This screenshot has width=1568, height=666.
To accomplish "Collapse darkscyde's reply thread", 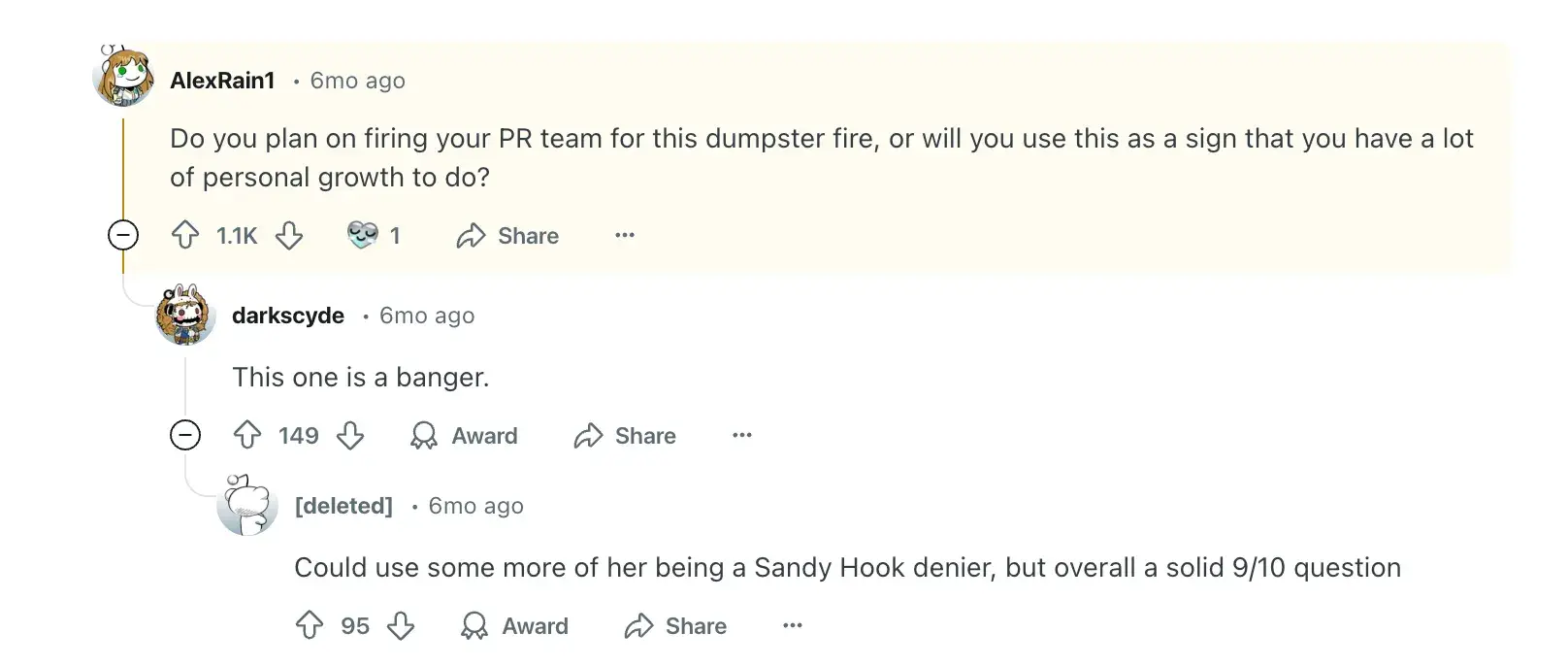I will 185,435.
